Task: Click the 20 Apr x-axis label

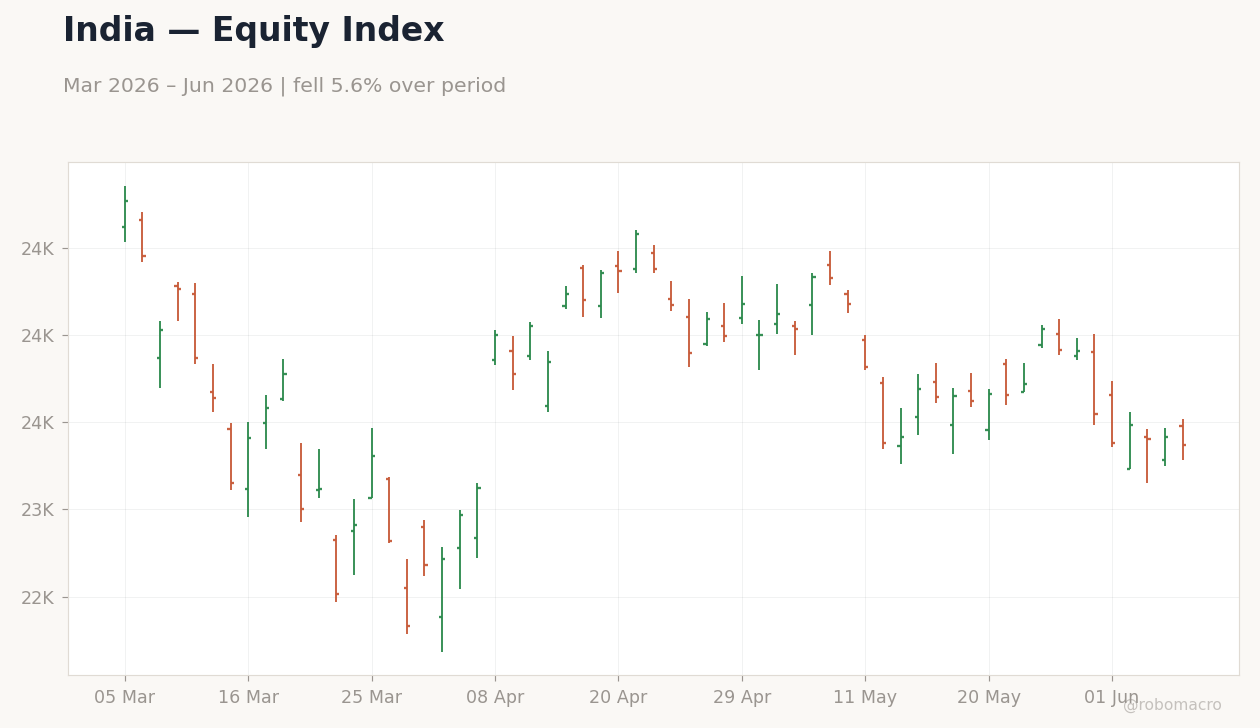Action: (x=618, y=698)
